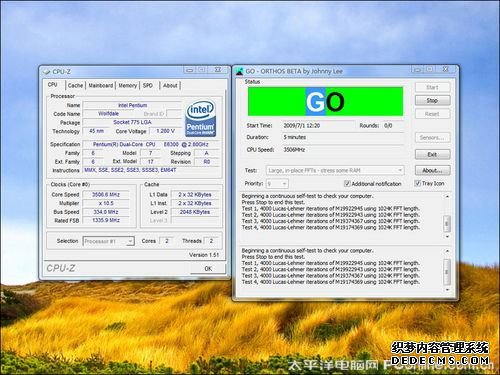
Task: Click the CPU Speed value 3506MHz
Action: [x=294, y=150]
